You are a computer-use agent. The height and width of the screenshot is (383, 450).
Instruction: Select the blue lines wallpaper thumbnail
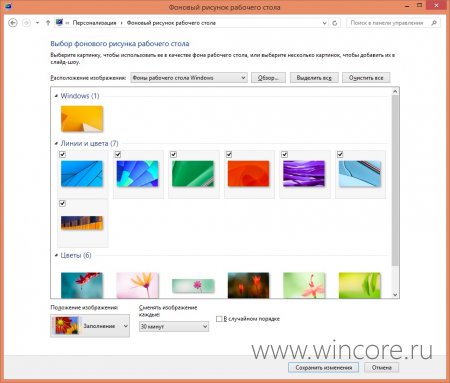tap(82, 174)
